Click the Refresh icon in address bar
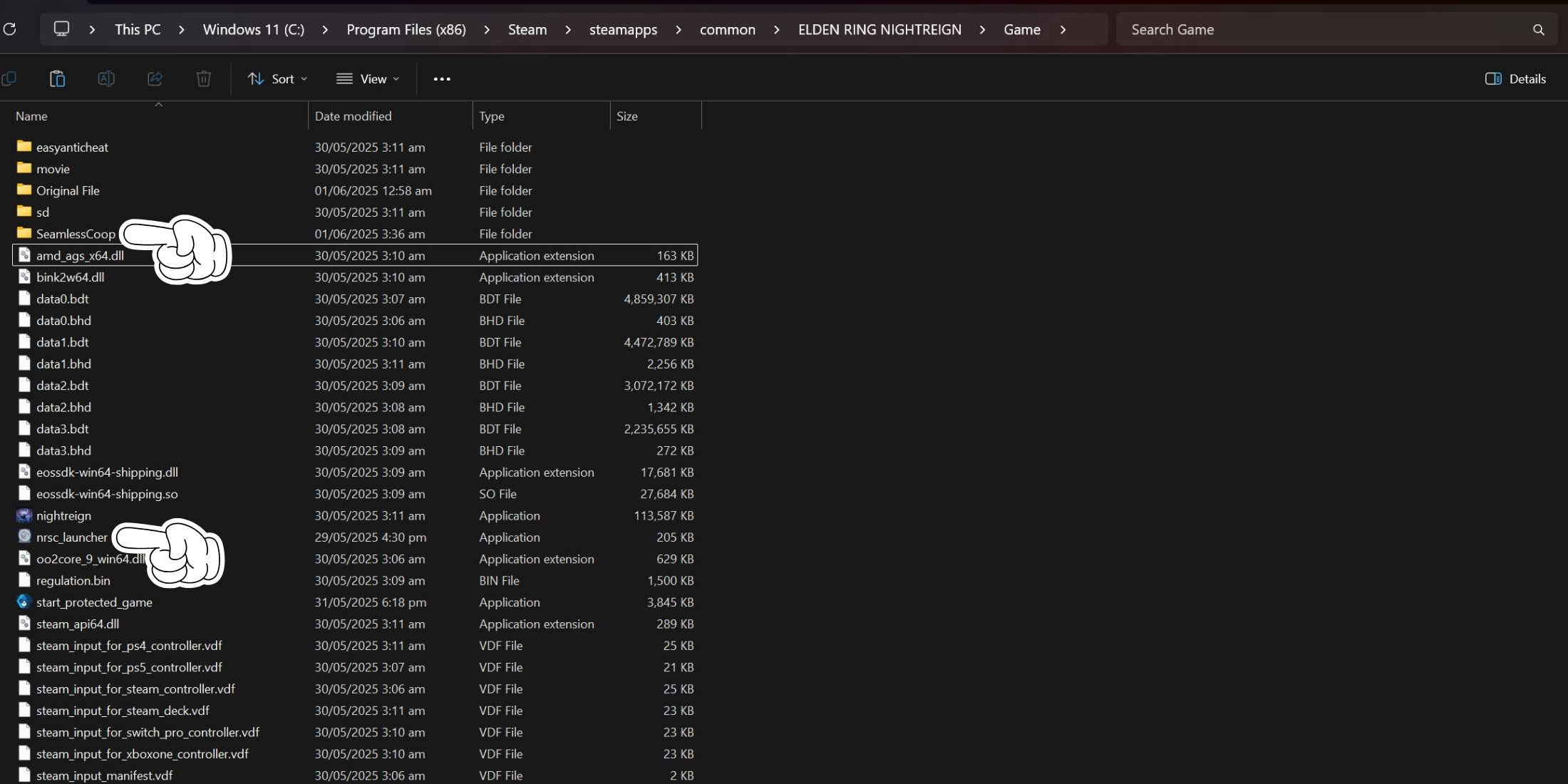The image size is (1568, 784). [10, 29]
